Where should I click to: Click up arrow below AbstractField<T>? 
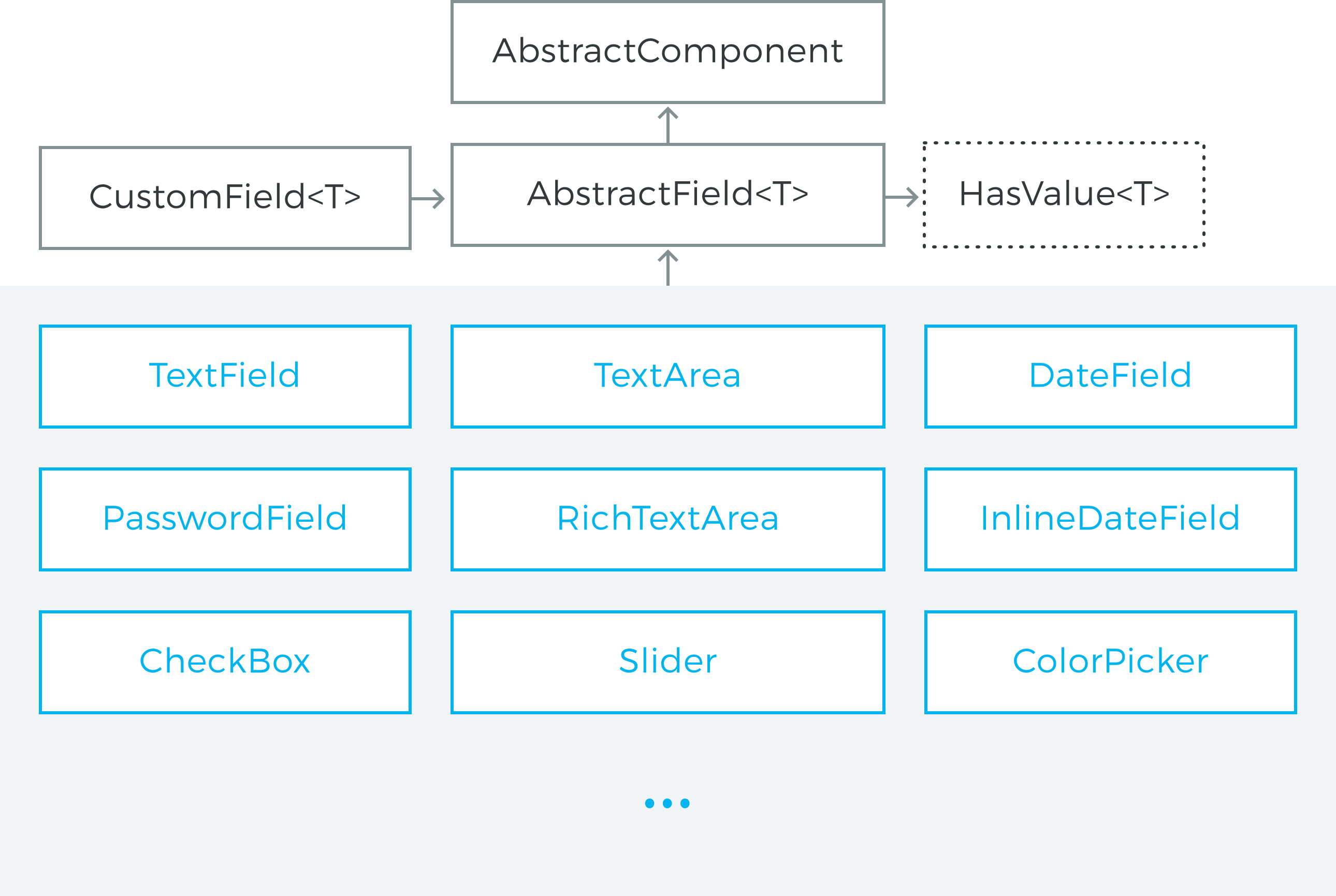coord(667,268)
